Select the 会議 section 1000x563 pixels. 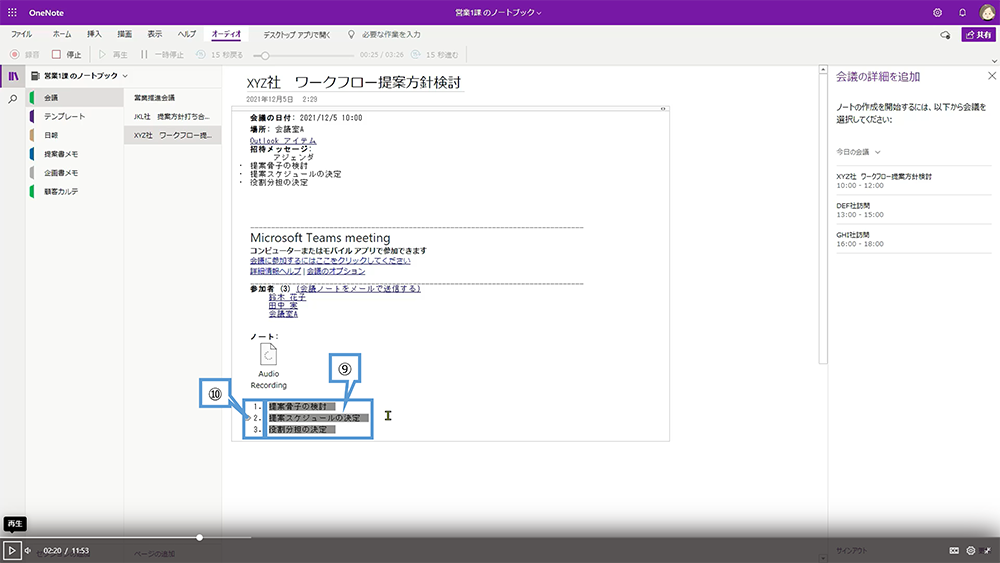(76, 98)
